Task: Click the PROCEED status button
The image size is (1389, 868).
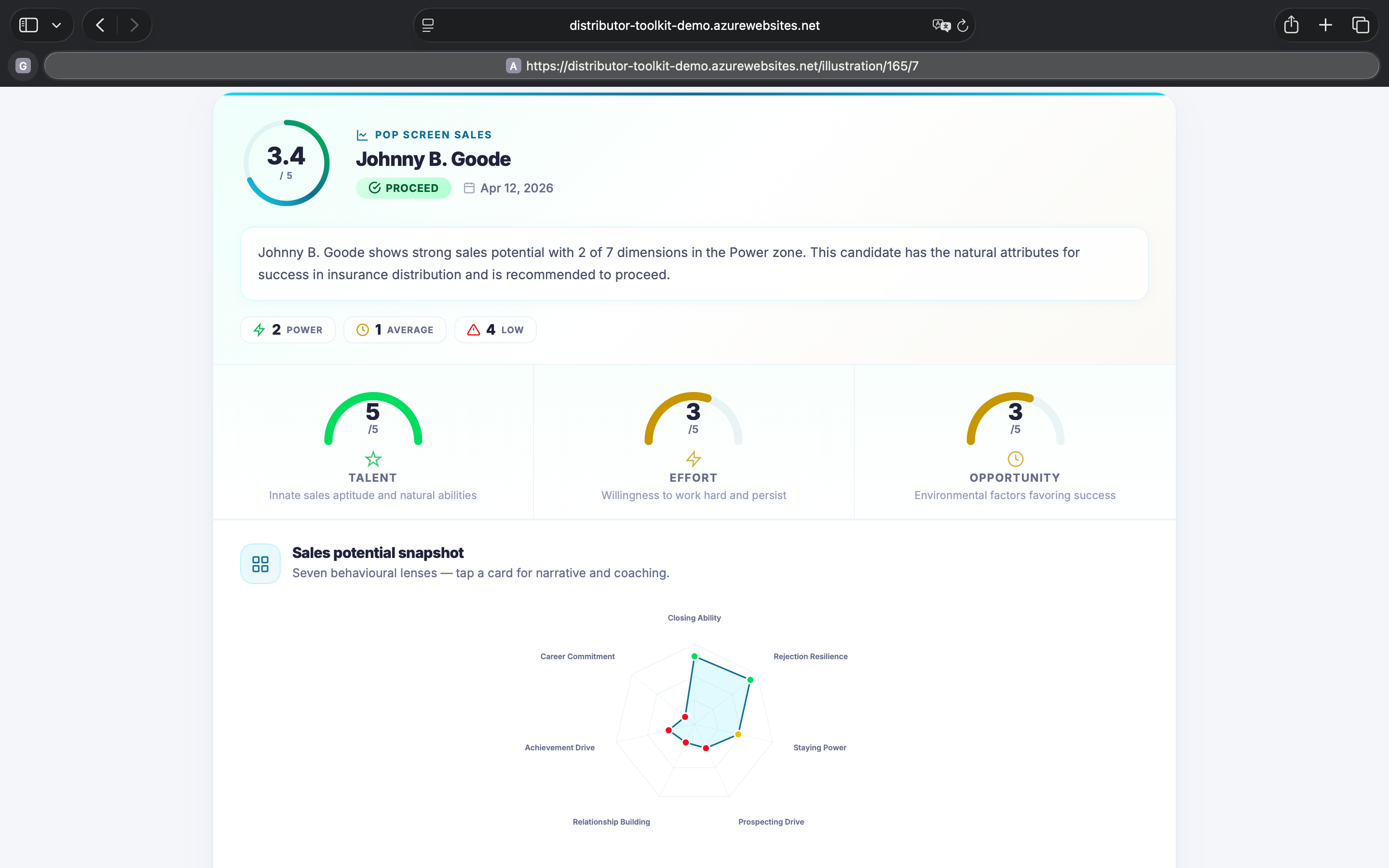Action: pos(404,188)
